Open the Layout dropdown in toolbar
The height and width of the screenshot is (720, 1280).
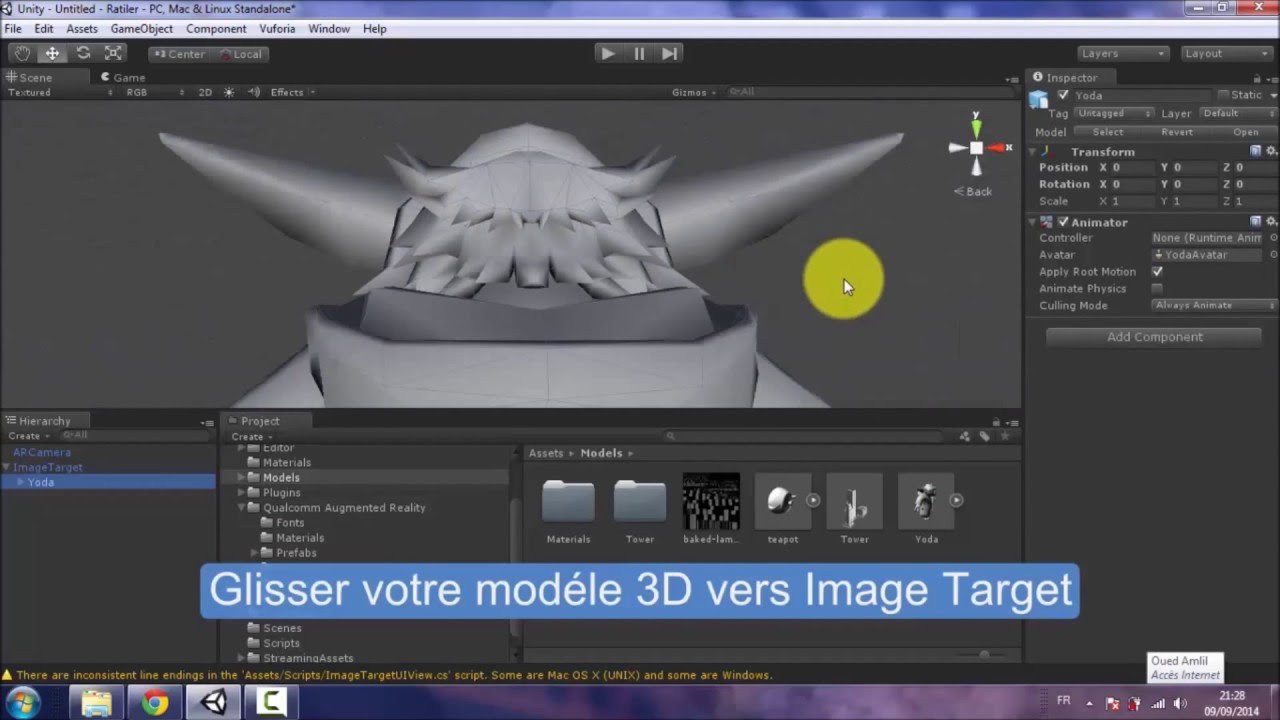tap(1226, 54)
